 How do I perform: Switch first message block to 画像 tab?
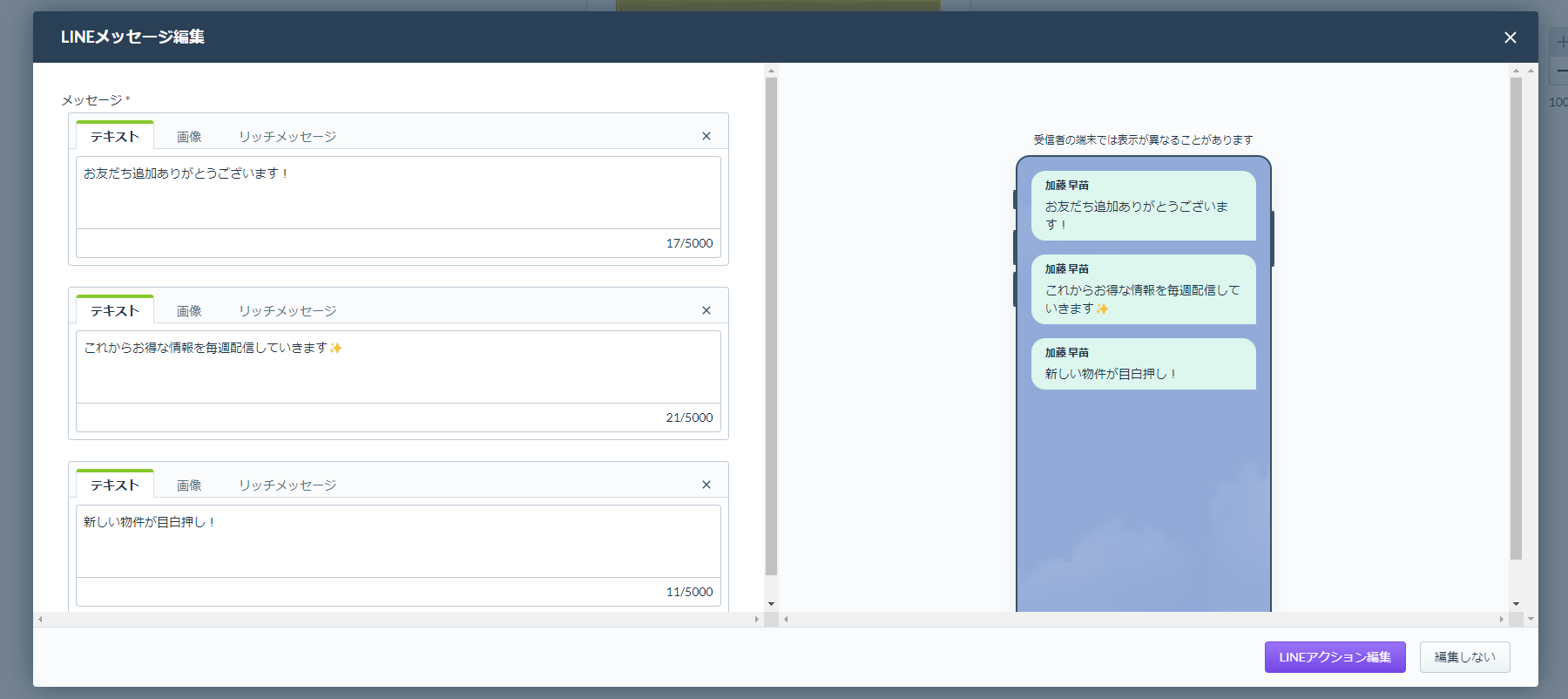pos(189,137)
